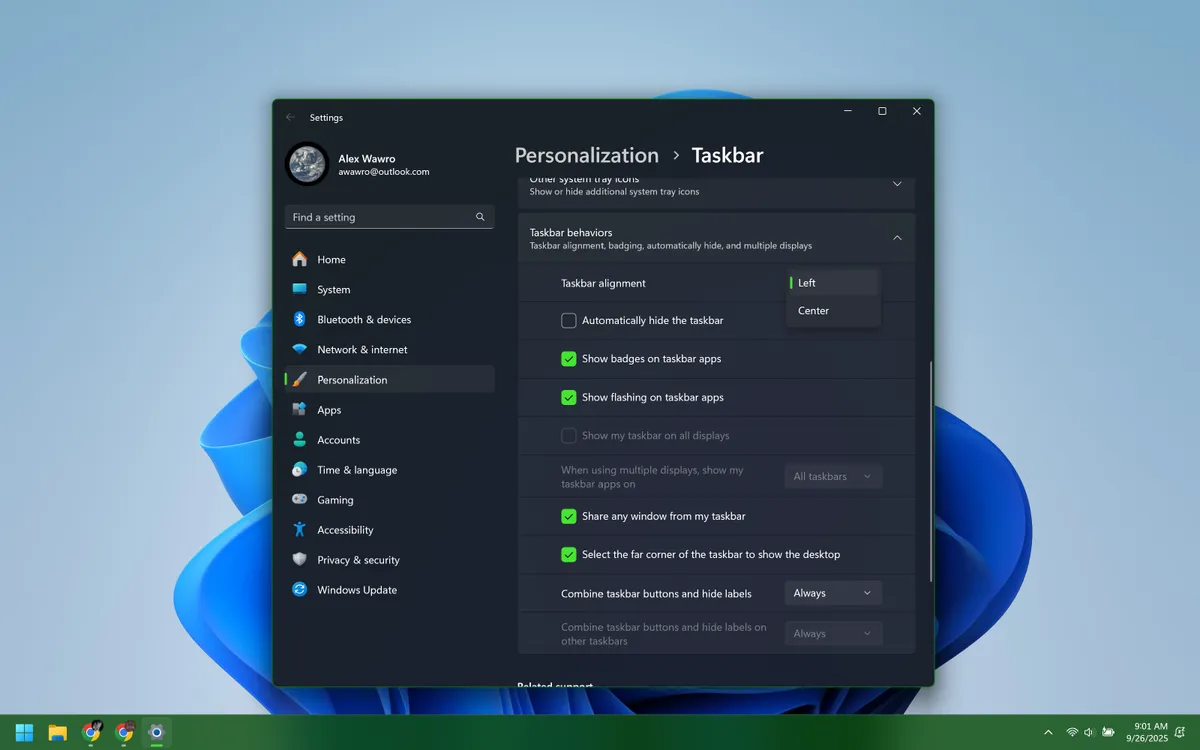
Task: Select Windows Update in the sidebar
Action: pos(355,590)
